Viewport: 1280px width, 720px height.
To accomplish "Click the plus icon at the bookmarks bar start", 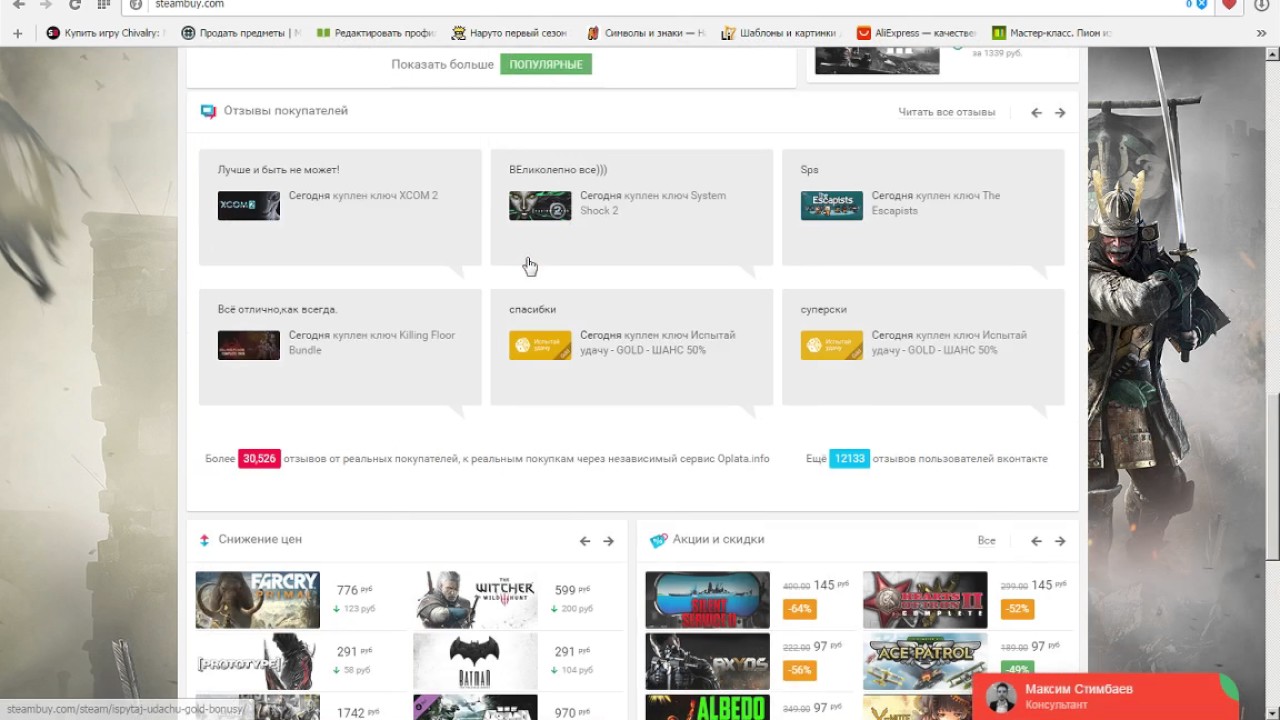I will click(x=17, y=33).
